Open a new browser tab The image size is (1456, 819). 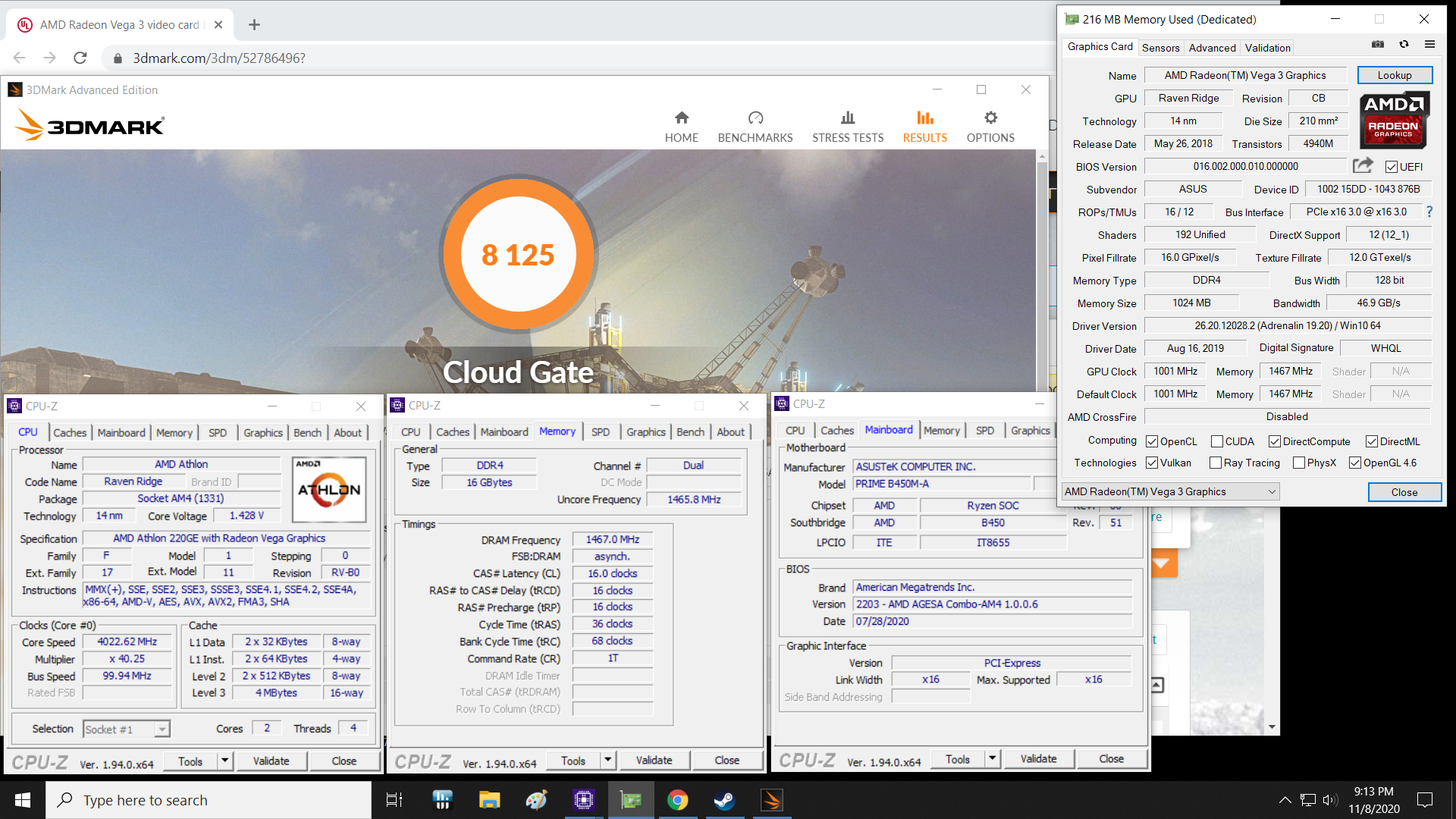click(254, 25)
